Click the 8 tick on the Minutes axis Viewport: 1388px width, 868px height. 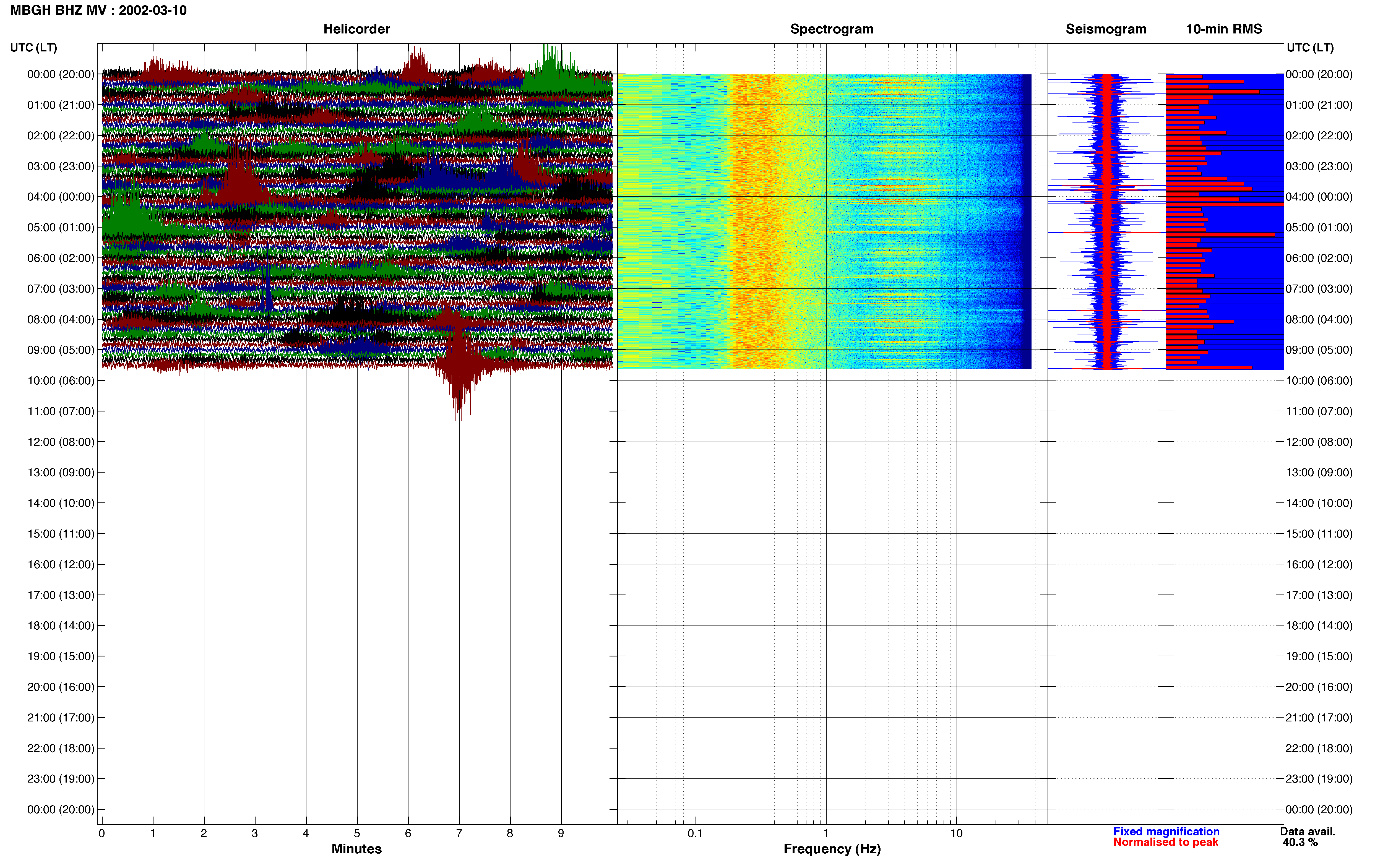510,833
